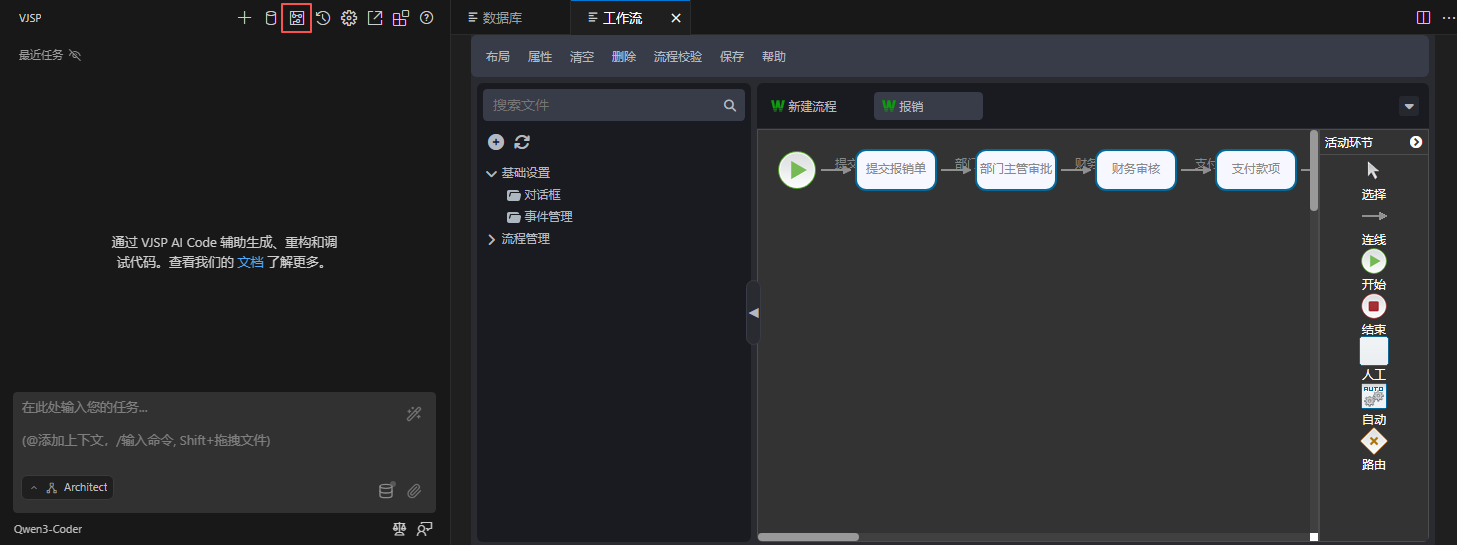This screenshot has height=545, width=1457.
Task: Select the 路由 diamond node in palette
Action: [1374, 441]
